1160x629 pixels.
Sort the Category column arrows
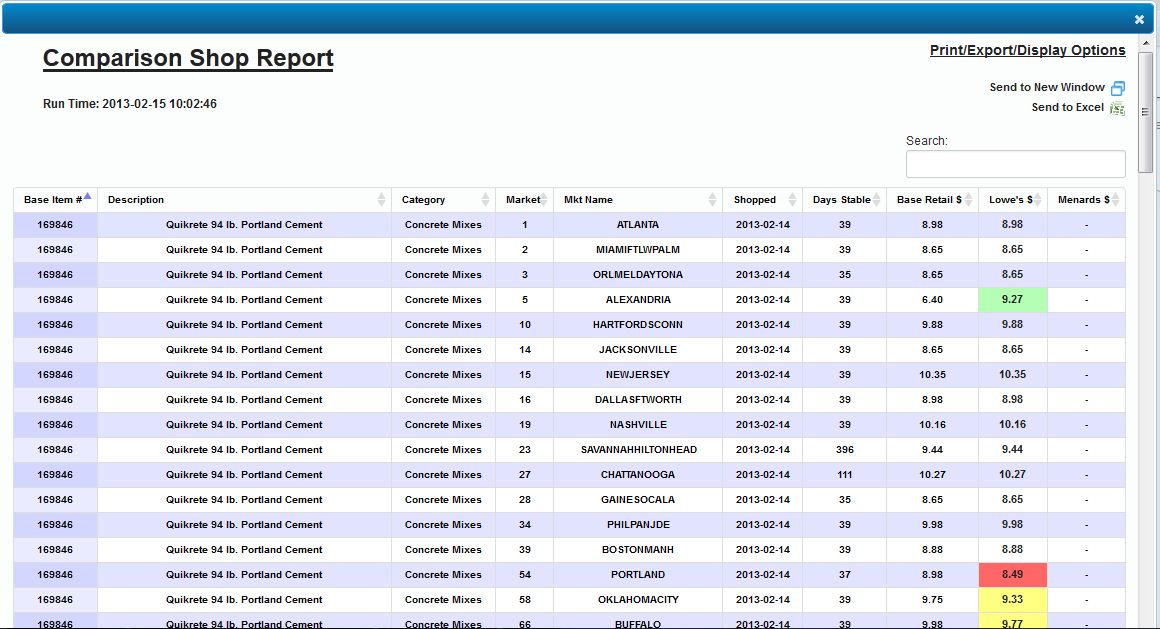(x=485, y=199)
